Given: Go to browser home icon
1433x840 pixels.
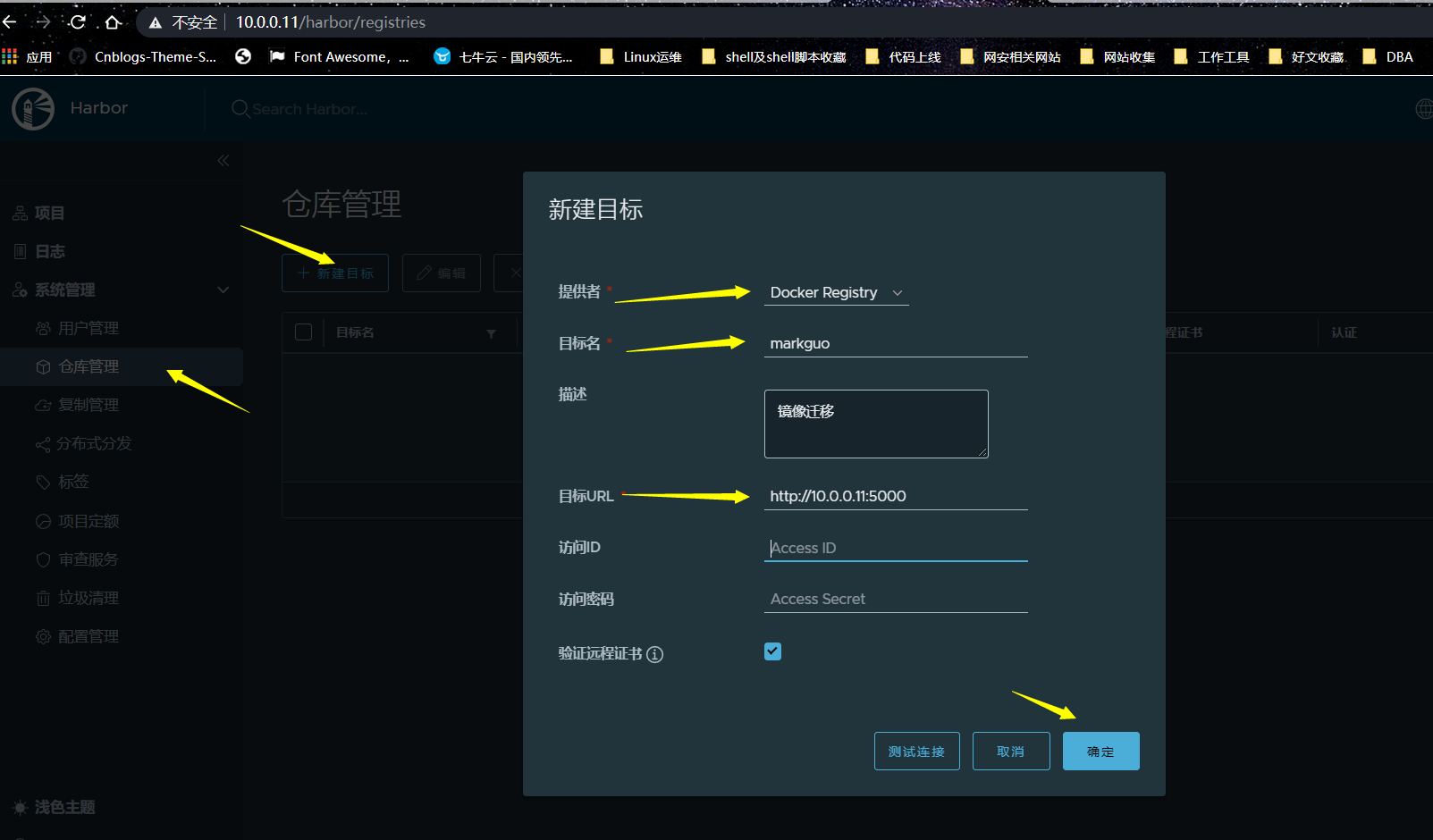Looking at the screenshot, I should point(113,22).
